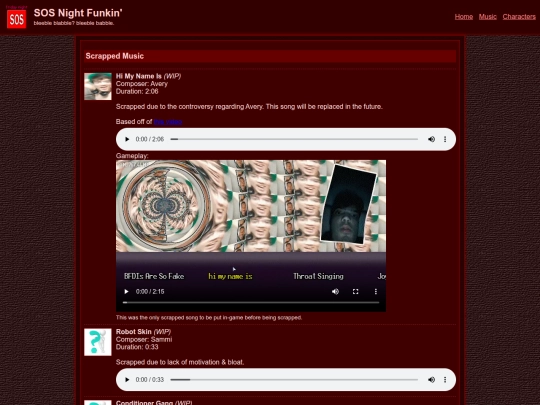Play the Robot Skin audio track
This screenshot has width=540, height=405.
[x=127, y=380]
